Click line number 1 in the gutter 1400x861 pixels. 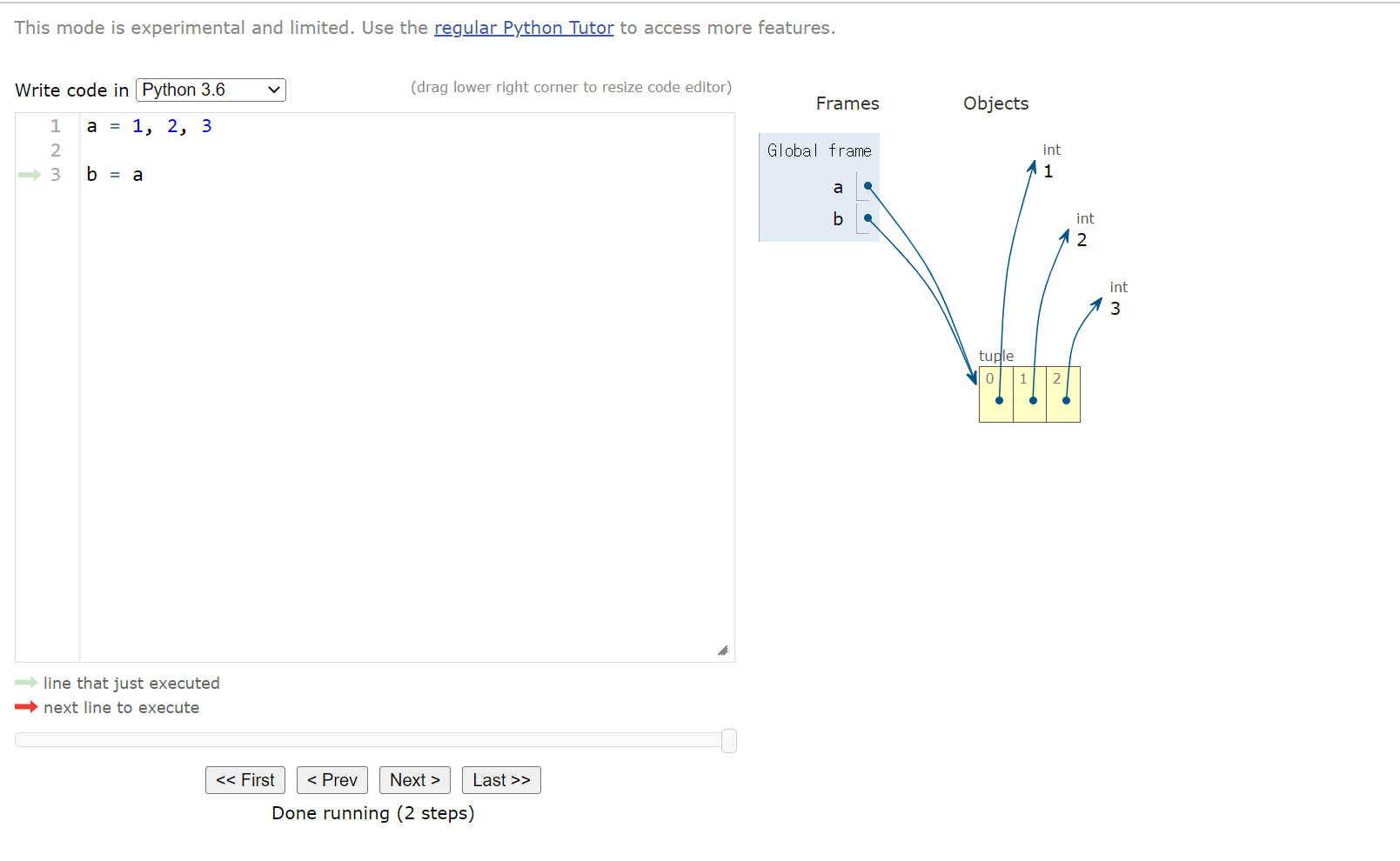click(x=56, y=126)
